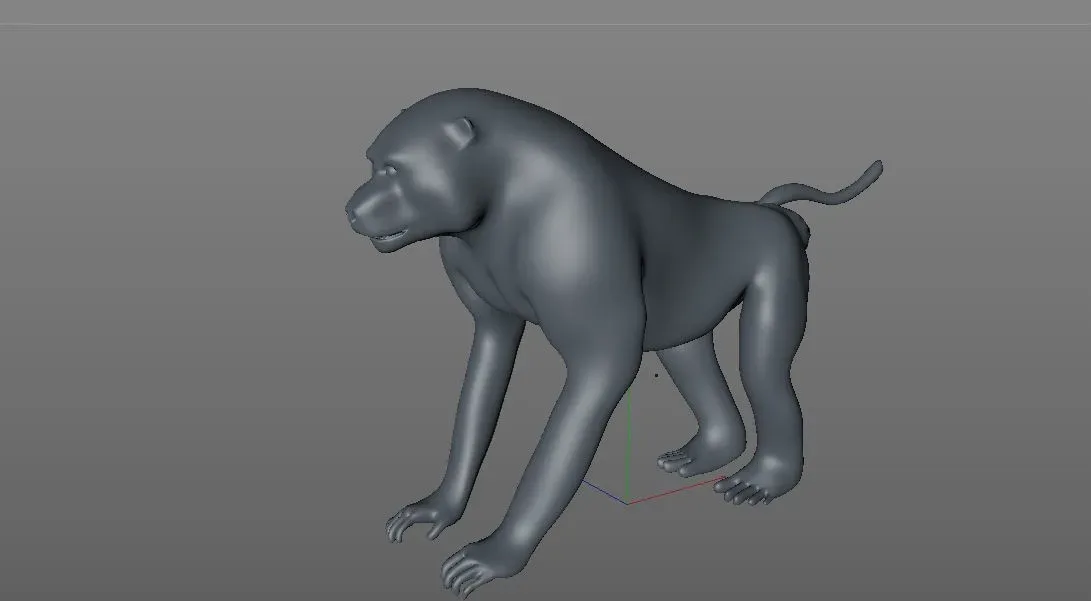Click the gizmo origin where axes meet

[x=630, y=502]
